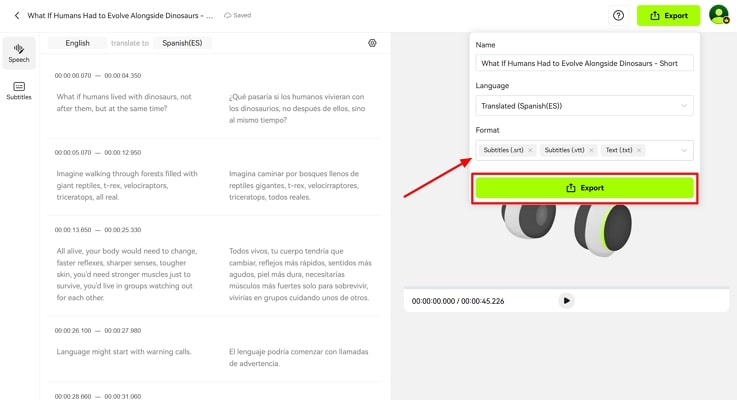Image resolution: width=737 pixels, height=400 pixels.
Task: Open the user profile avatar
Action: click(x=719, y=15)
